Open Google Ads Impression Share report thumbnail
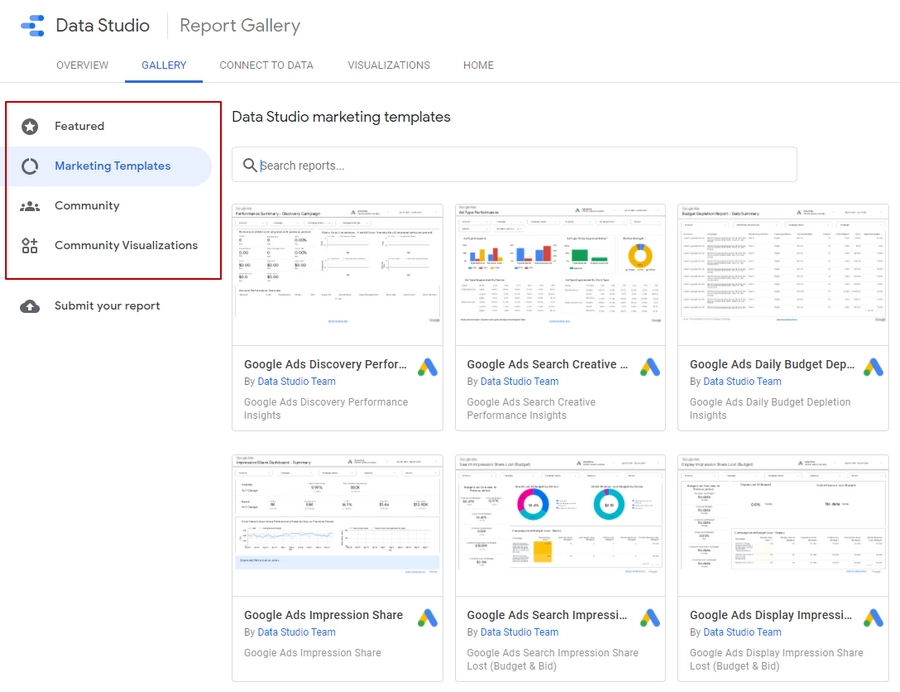 tap(338, 526)
